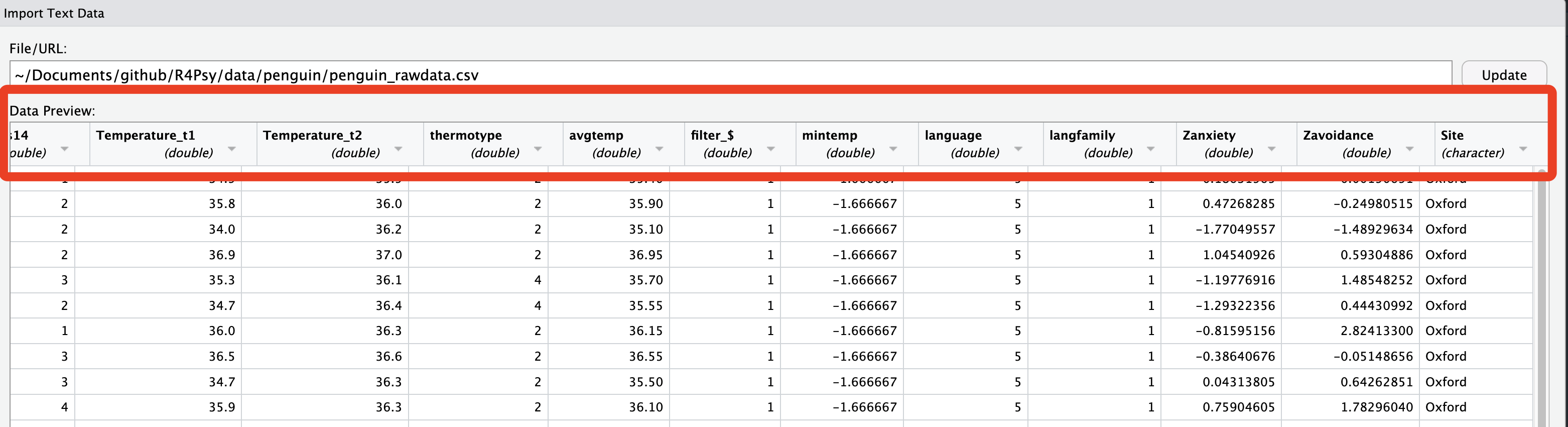This screenshot has width=1568, height=427.
Task: Click the langfamily column dropdown arrow
Action: tap(1150, 149)
